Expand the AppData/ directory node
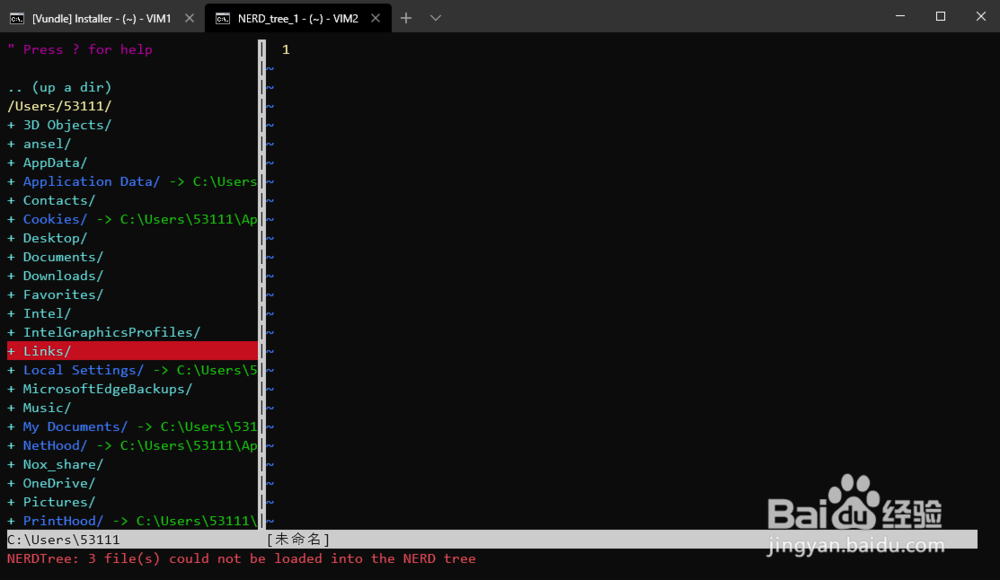The image size is (1000, 580). coord(54,162)
